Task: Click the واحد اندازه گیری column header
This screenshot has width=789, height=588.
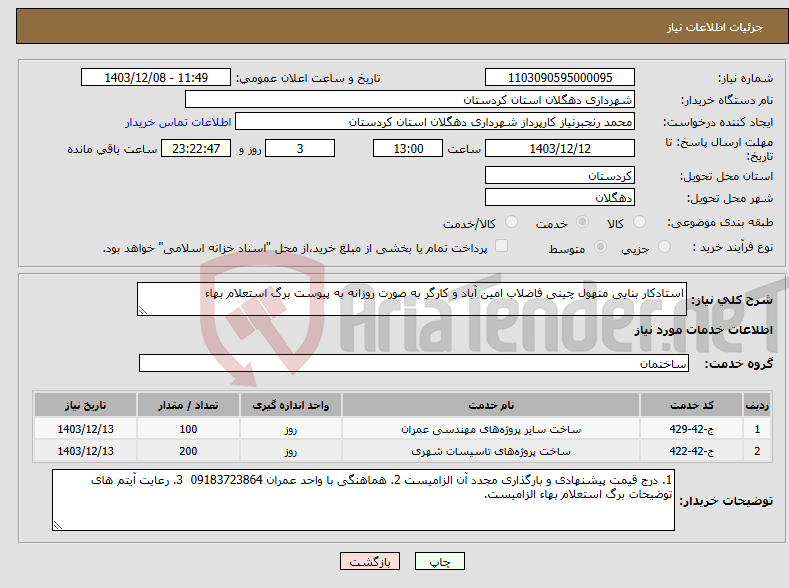Action: (x=291, y=405)
